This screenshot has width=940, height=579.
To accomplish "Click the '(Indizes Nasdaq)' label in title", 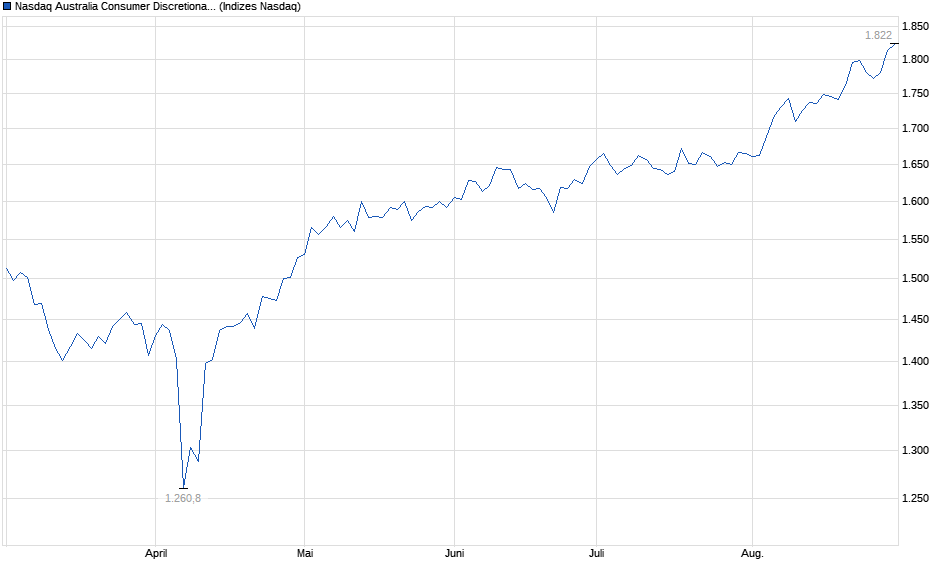I will click(260, 7).
